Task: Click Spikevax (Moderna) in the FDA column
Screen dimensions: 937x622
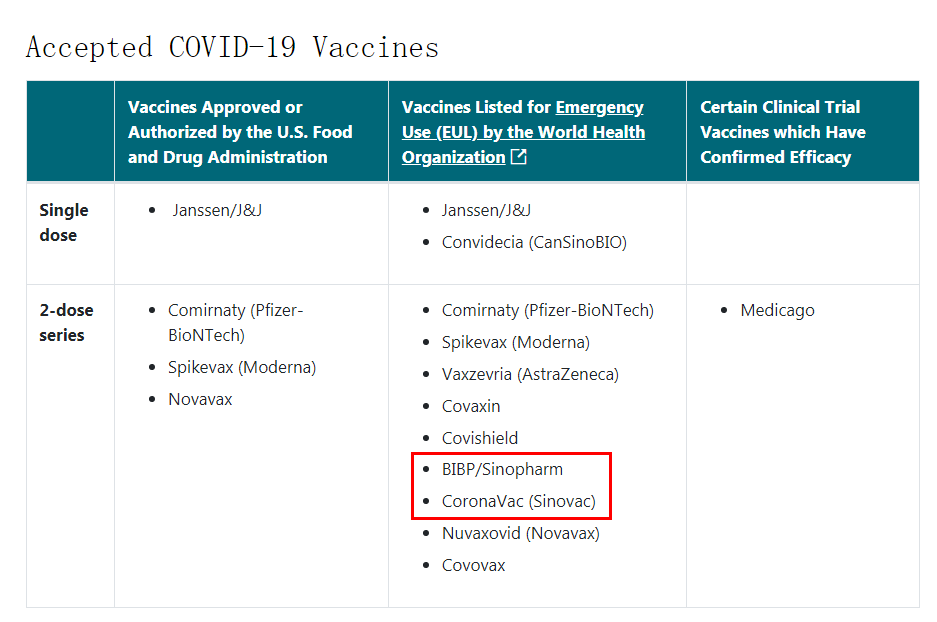Action: pyautogui.click(x=242, y=367)
